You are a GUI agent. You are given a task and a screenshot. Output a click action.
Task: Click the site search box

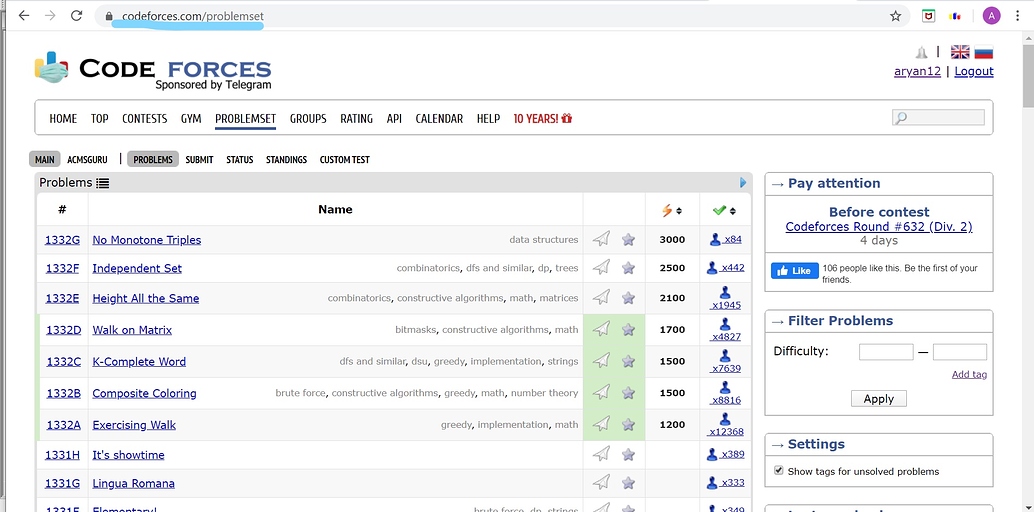[938, 117]
